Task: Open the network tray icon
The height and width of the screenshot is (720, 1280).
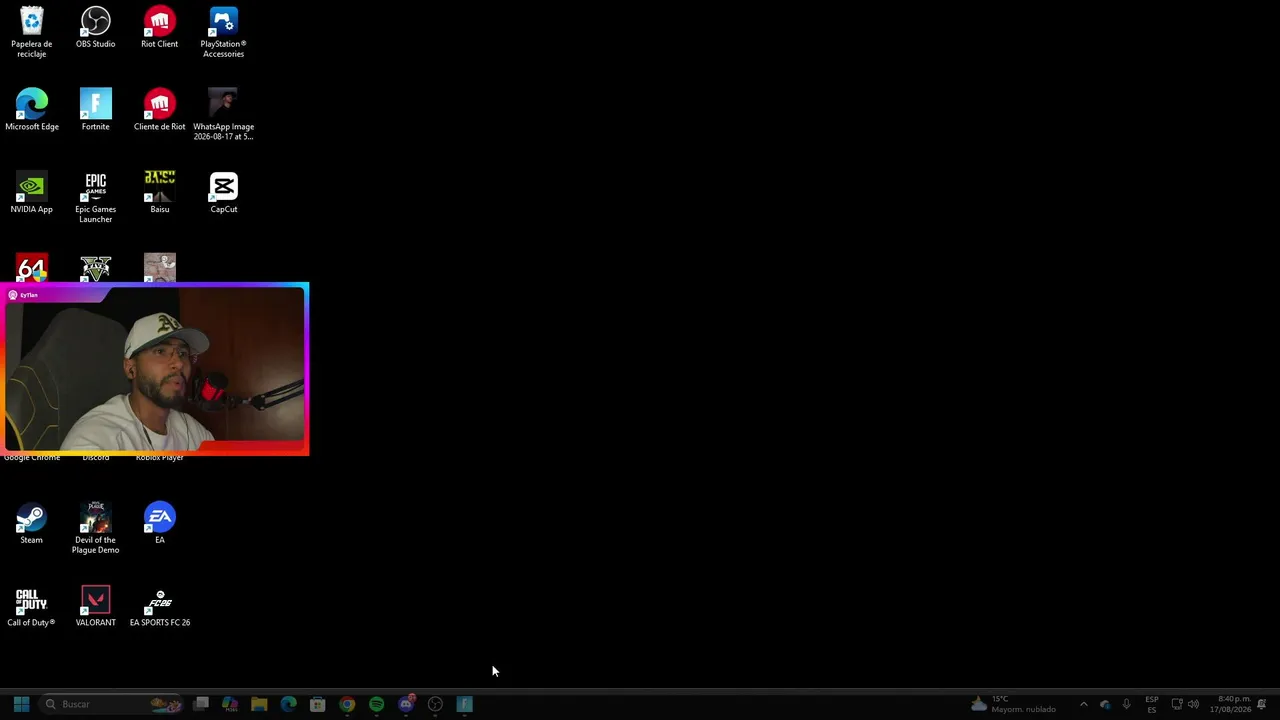Action: coord(1176,704)
